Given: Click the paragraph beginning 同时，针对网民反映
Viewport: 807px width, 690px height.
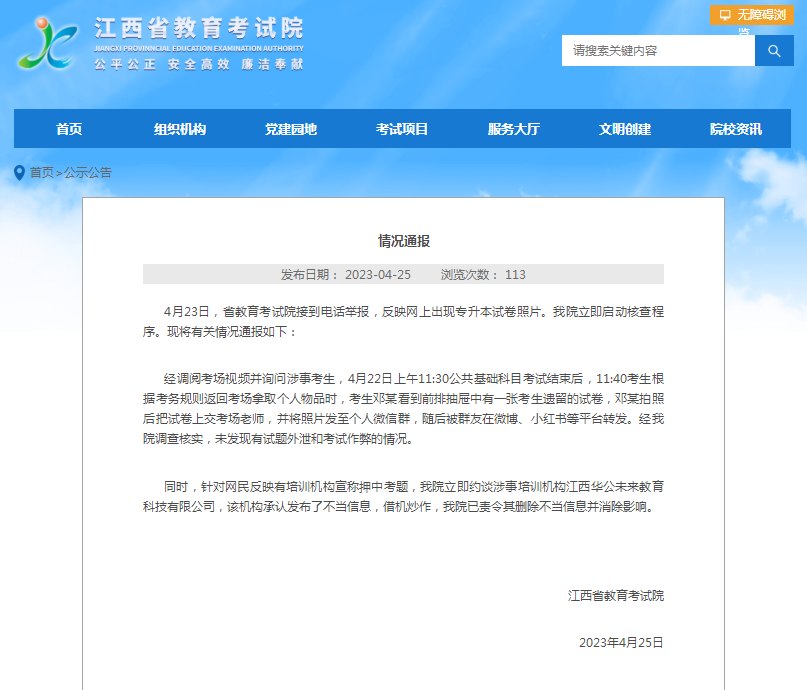Looking at the screenshot, I should (x=404, y=497).
